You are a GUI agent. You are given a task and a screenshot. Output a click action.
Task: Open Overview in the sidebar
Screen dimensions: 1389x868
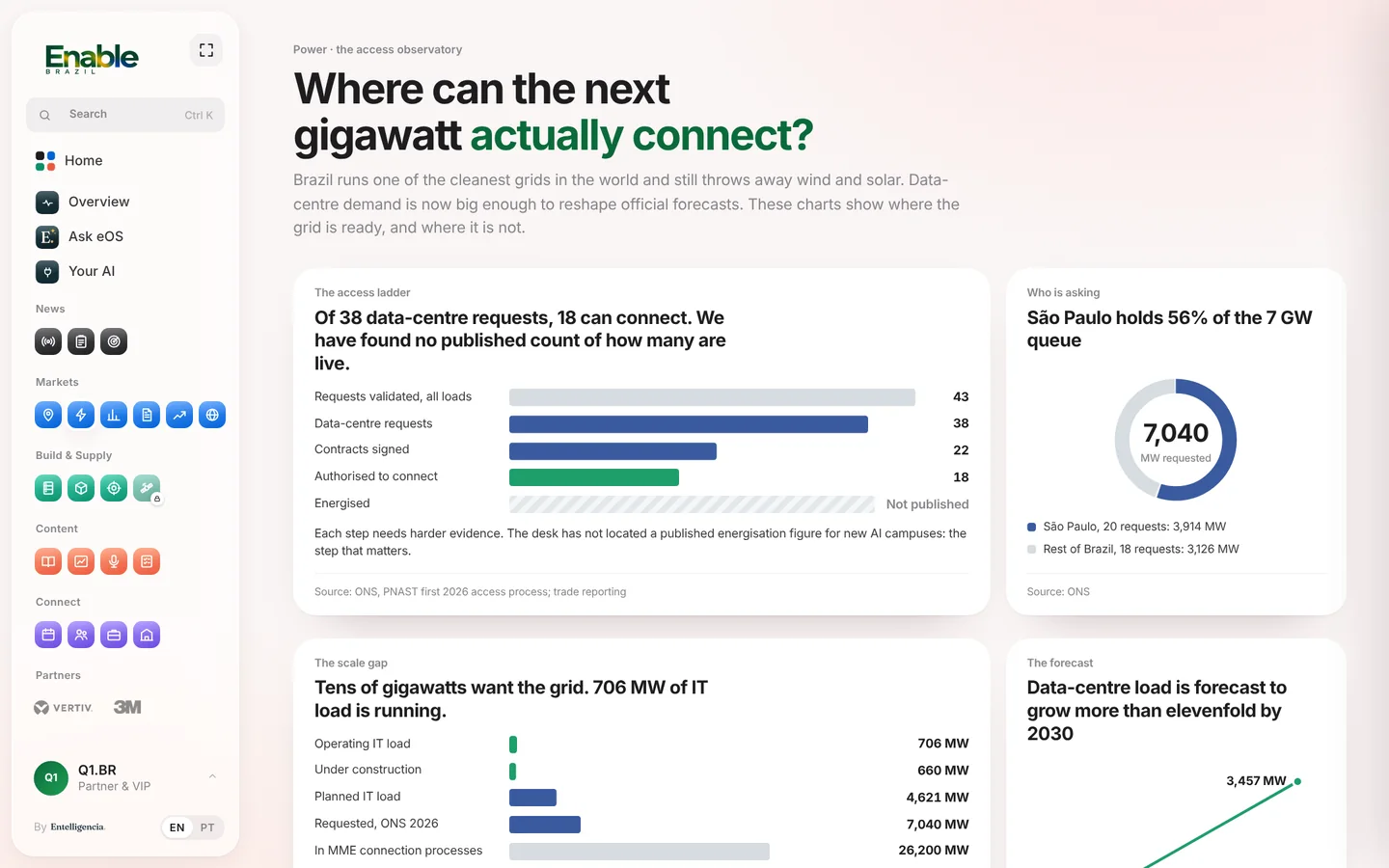coord(125,202)
